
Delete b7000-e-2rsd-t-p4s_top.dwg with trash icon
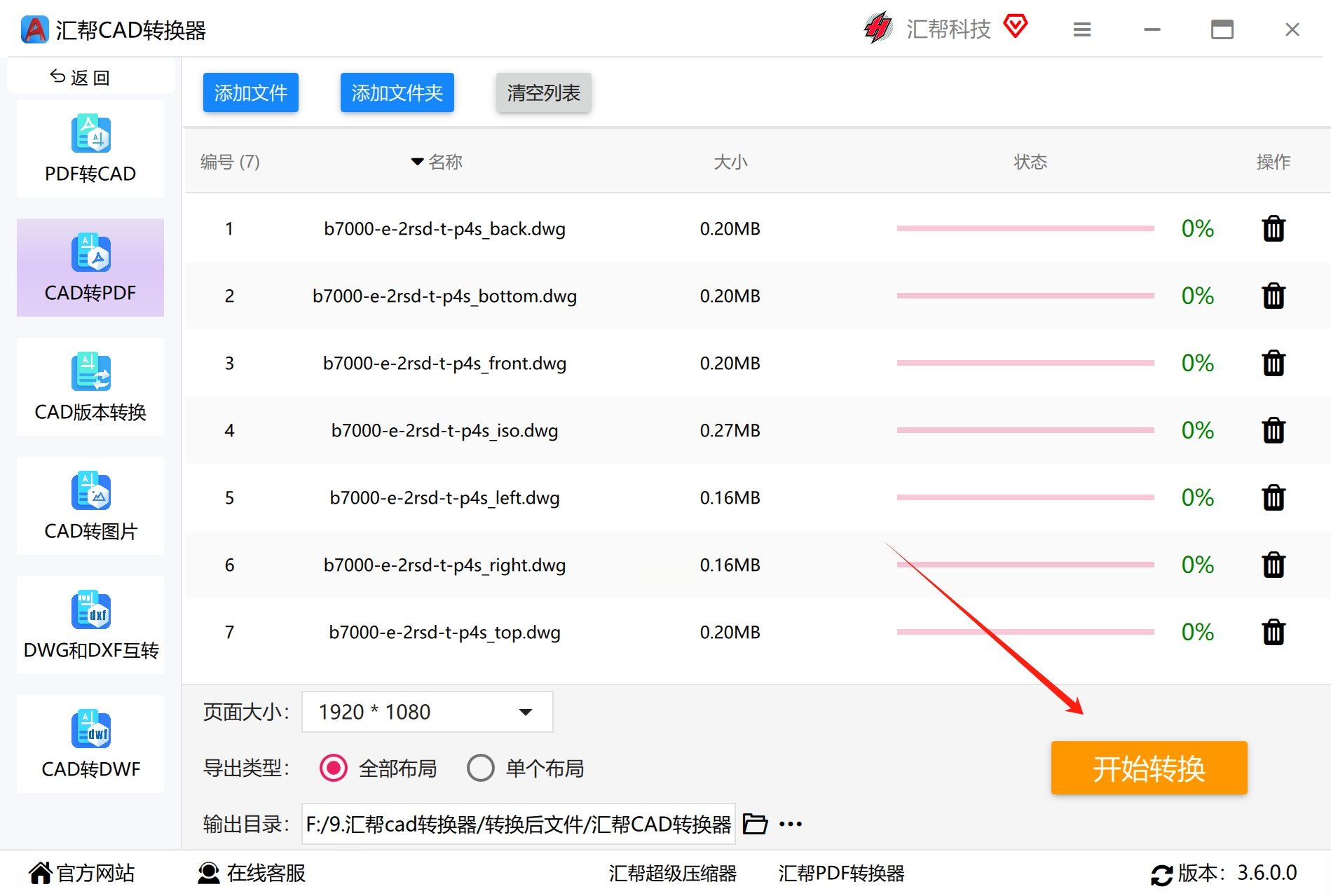pos(1273,632)
